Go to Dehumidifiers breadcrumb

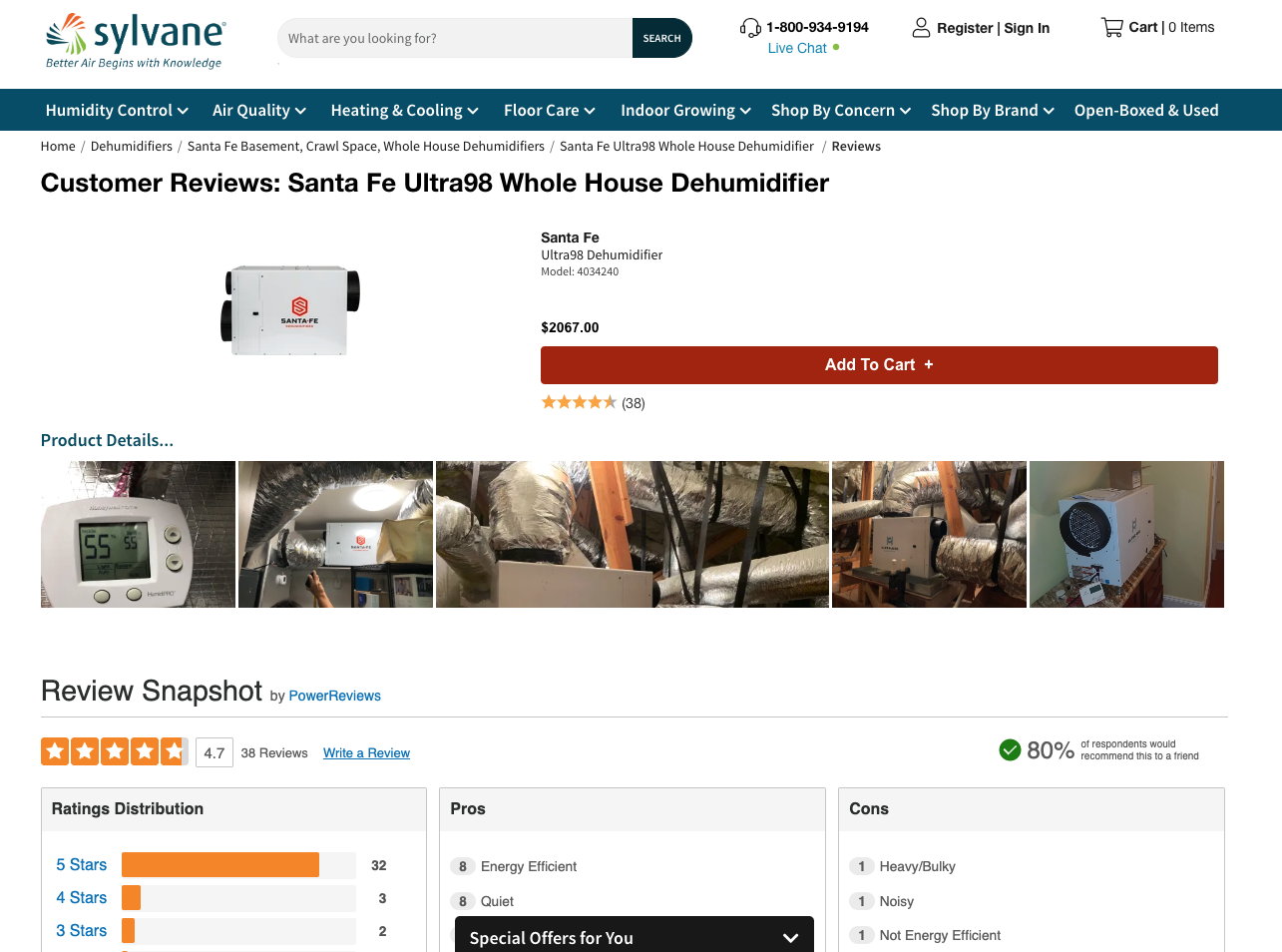click(x=132, y=146)
